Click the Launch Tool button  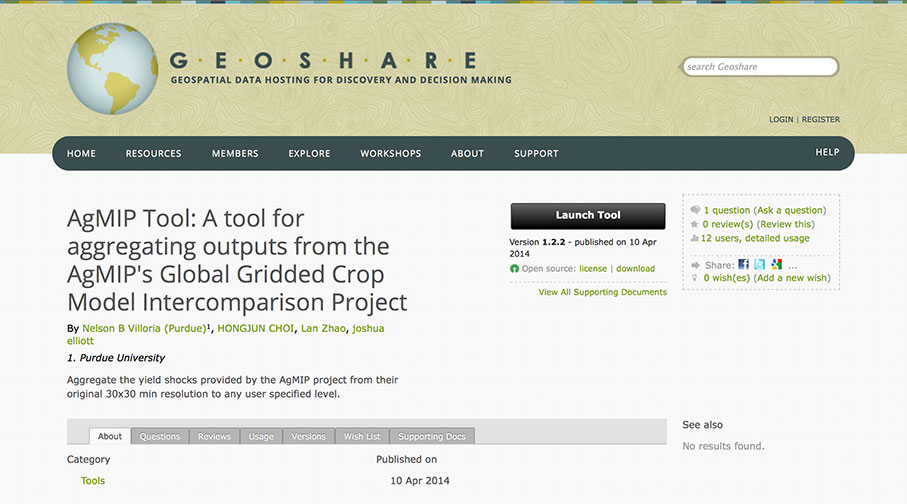588,215
